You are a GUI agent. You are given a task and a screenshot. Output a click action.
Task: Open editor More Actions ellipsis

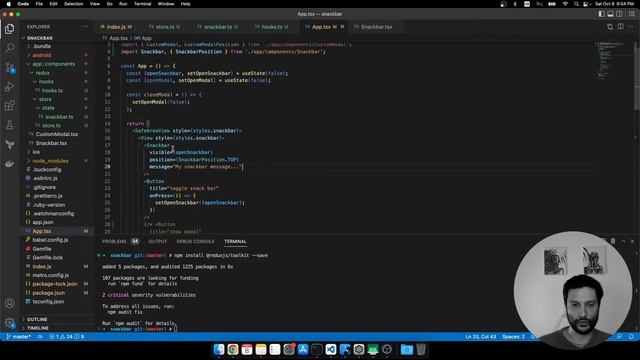coord(631,27)
